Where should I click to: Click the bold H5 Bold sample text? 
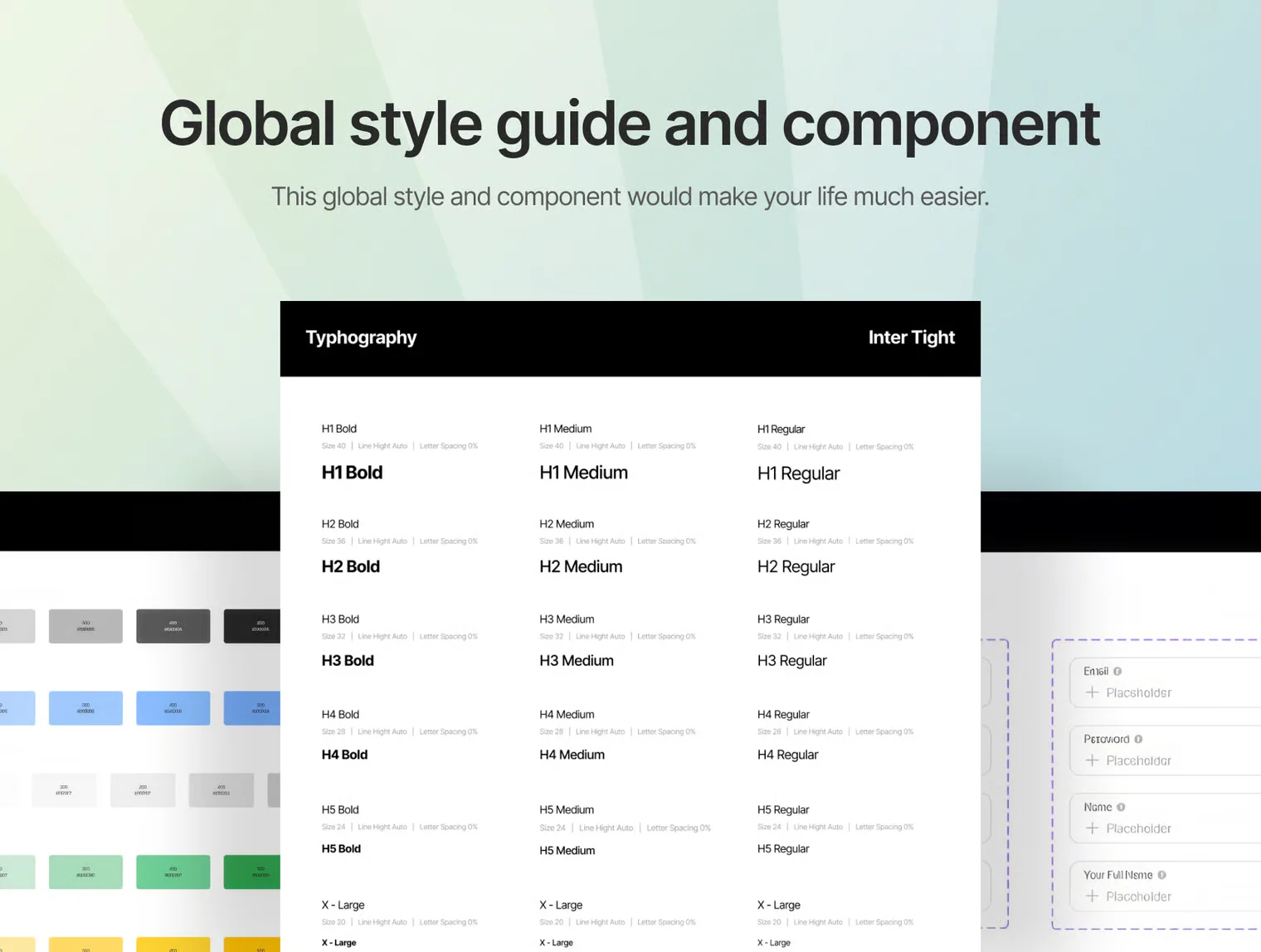click(x=341, y=849)
